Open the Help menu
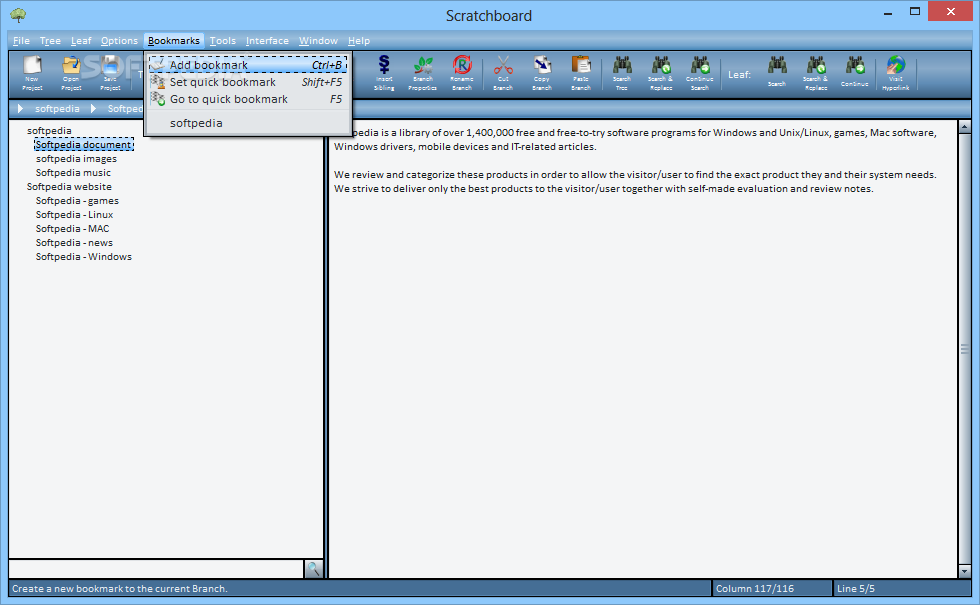980x605 pixels. 359,41
